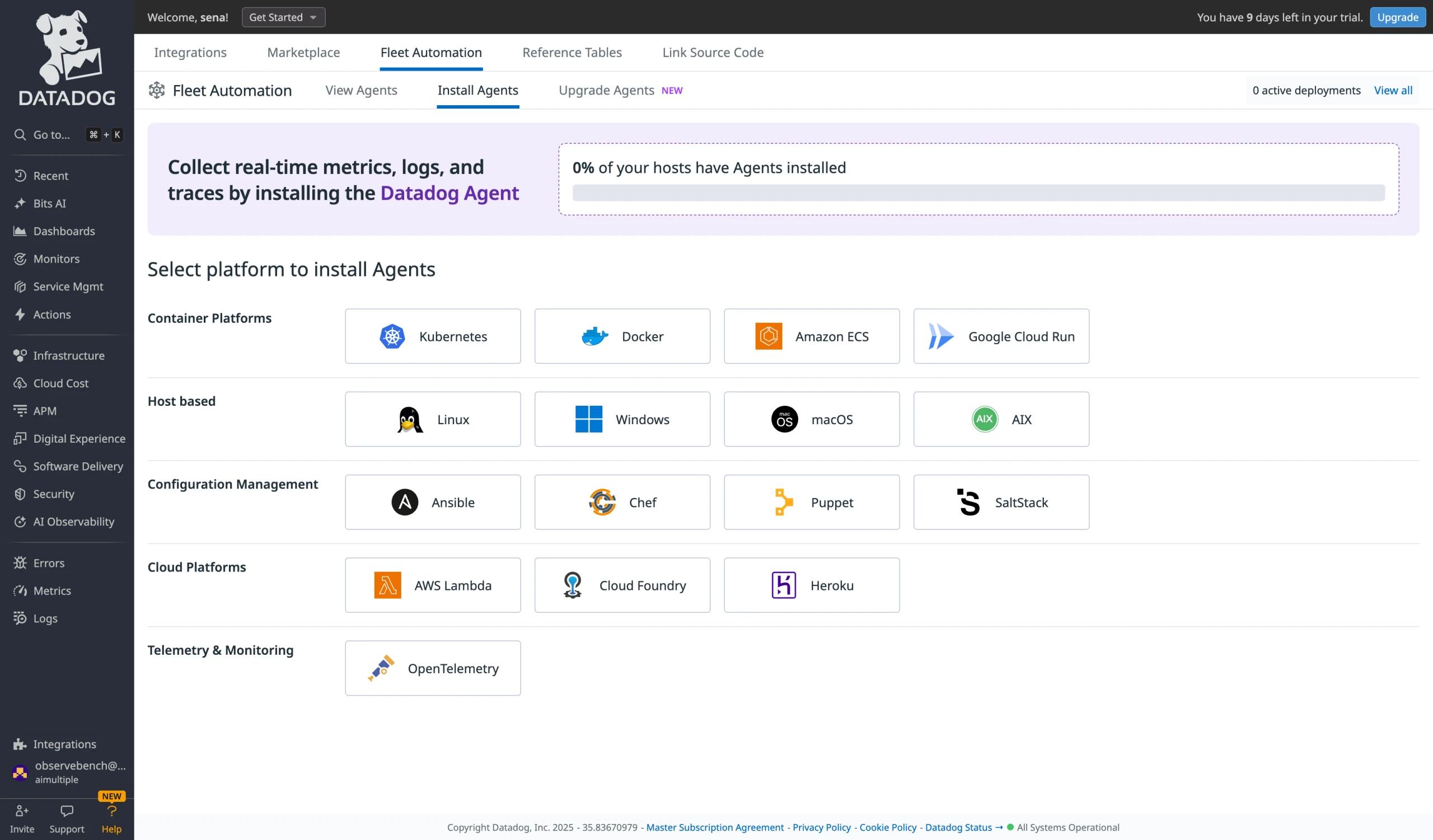1433x840 pixels.
Task: Open Master Subscription Agreement link
Action: tap(715, 827)
